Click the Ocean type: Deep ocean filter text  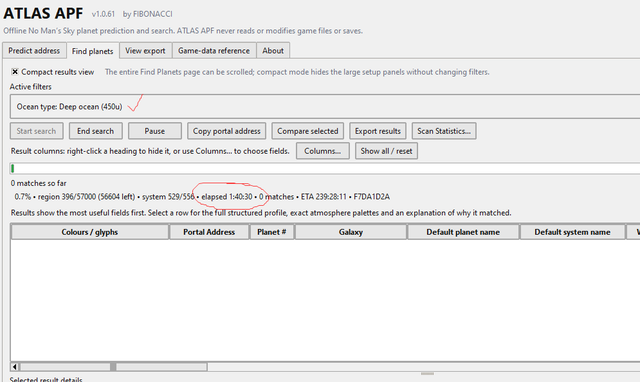(69, 107)
